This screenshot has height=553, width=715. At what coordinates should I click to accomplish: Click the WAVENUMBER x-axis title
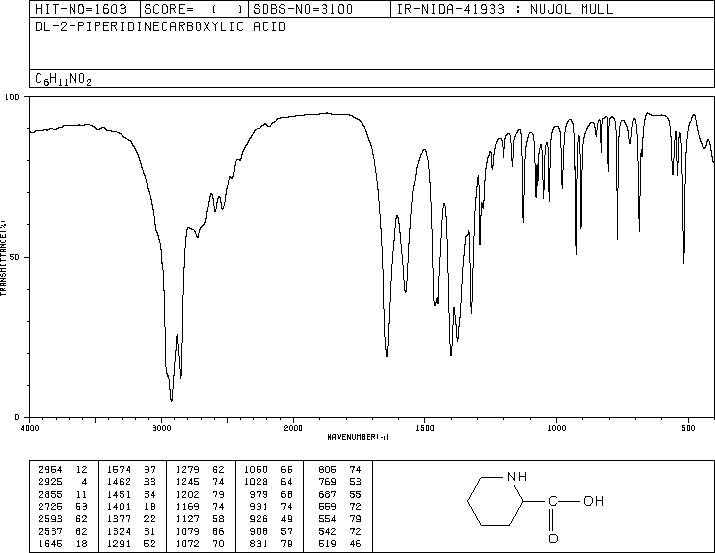358,437
